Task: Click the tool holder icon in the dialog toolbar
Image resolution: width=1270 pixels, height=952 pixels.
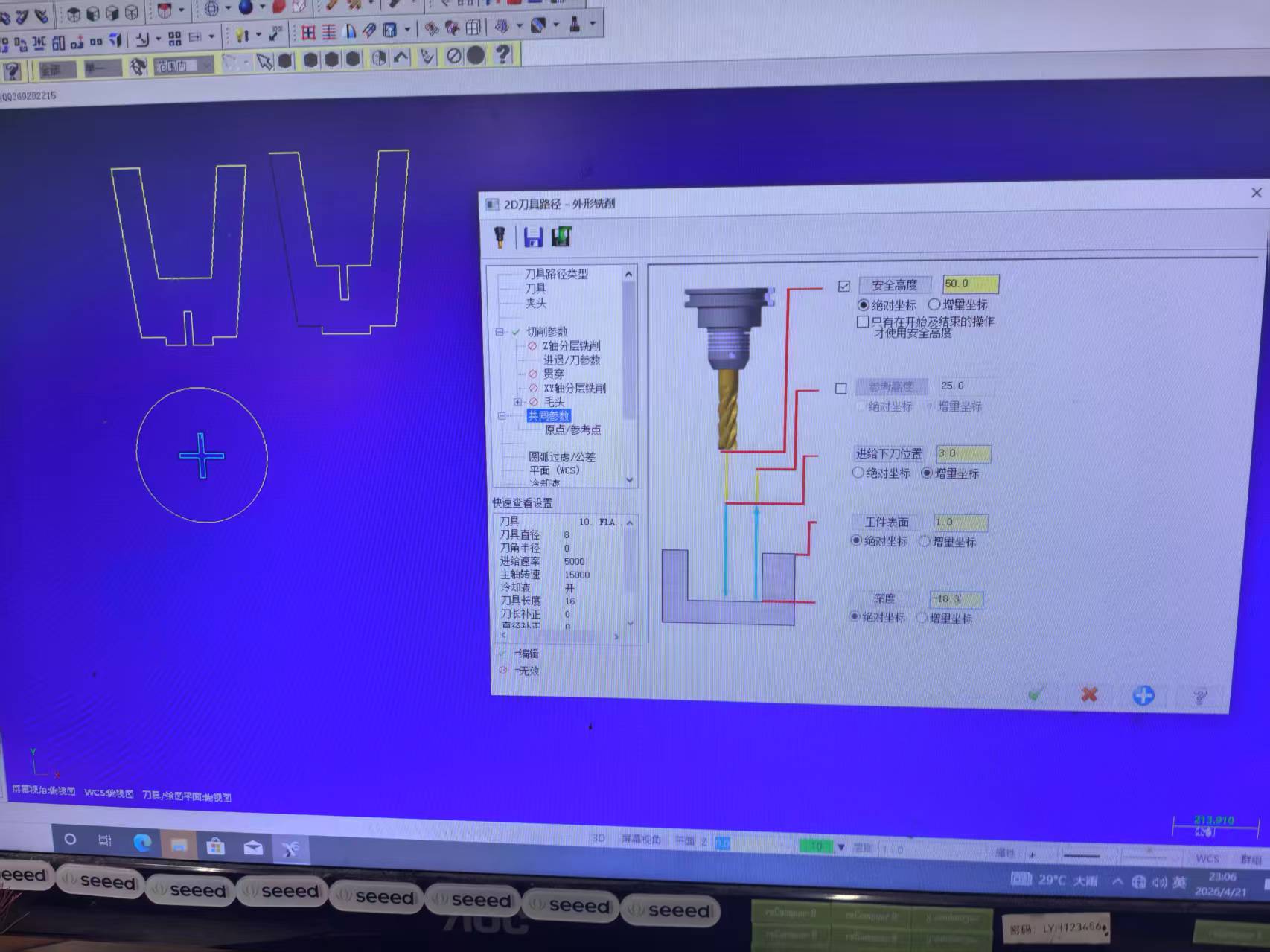Action: click(x=500, y=237)
